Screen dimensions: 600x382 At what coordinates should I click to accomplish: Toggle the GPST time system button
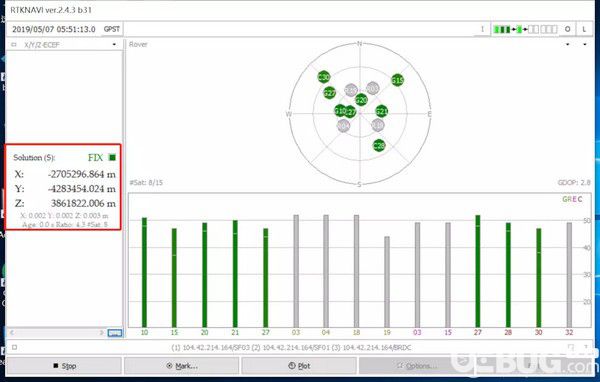(112, 29)
